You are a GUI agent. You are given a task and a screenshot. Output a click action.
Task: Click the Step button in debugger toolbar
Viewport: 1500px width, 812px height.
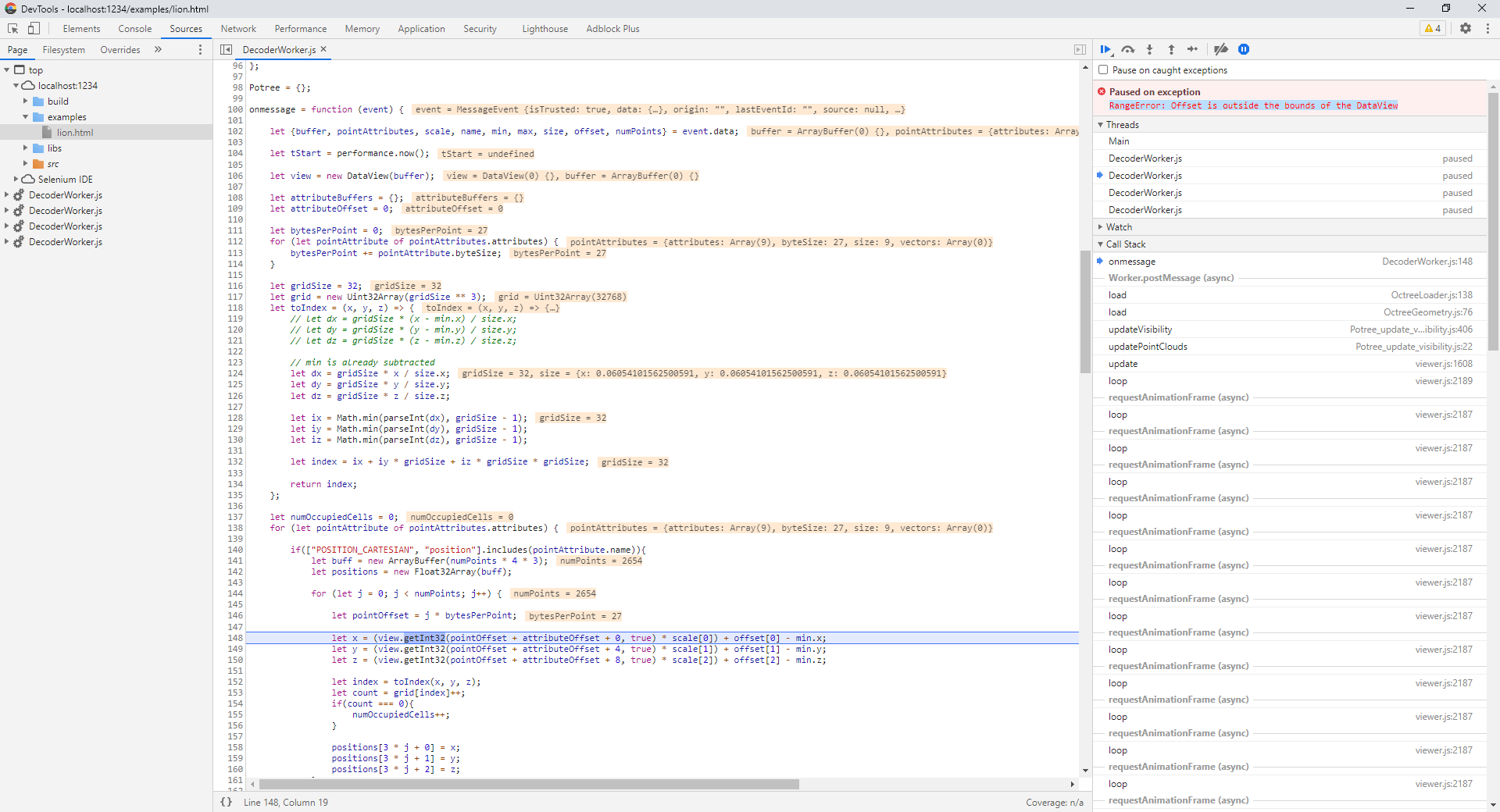click(x=1192, y=49)
